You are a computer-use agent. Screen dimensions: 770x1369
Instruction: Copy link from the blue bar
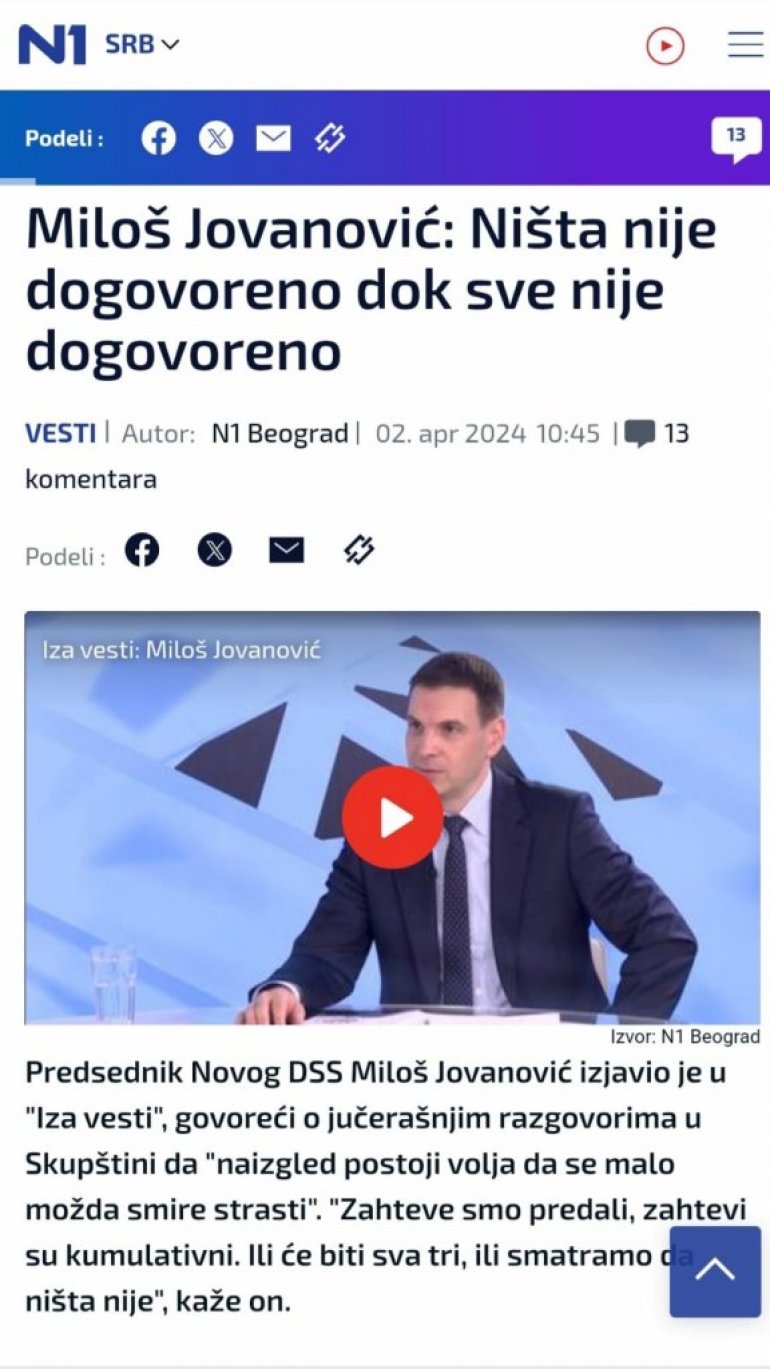click(x=330, y=138)
